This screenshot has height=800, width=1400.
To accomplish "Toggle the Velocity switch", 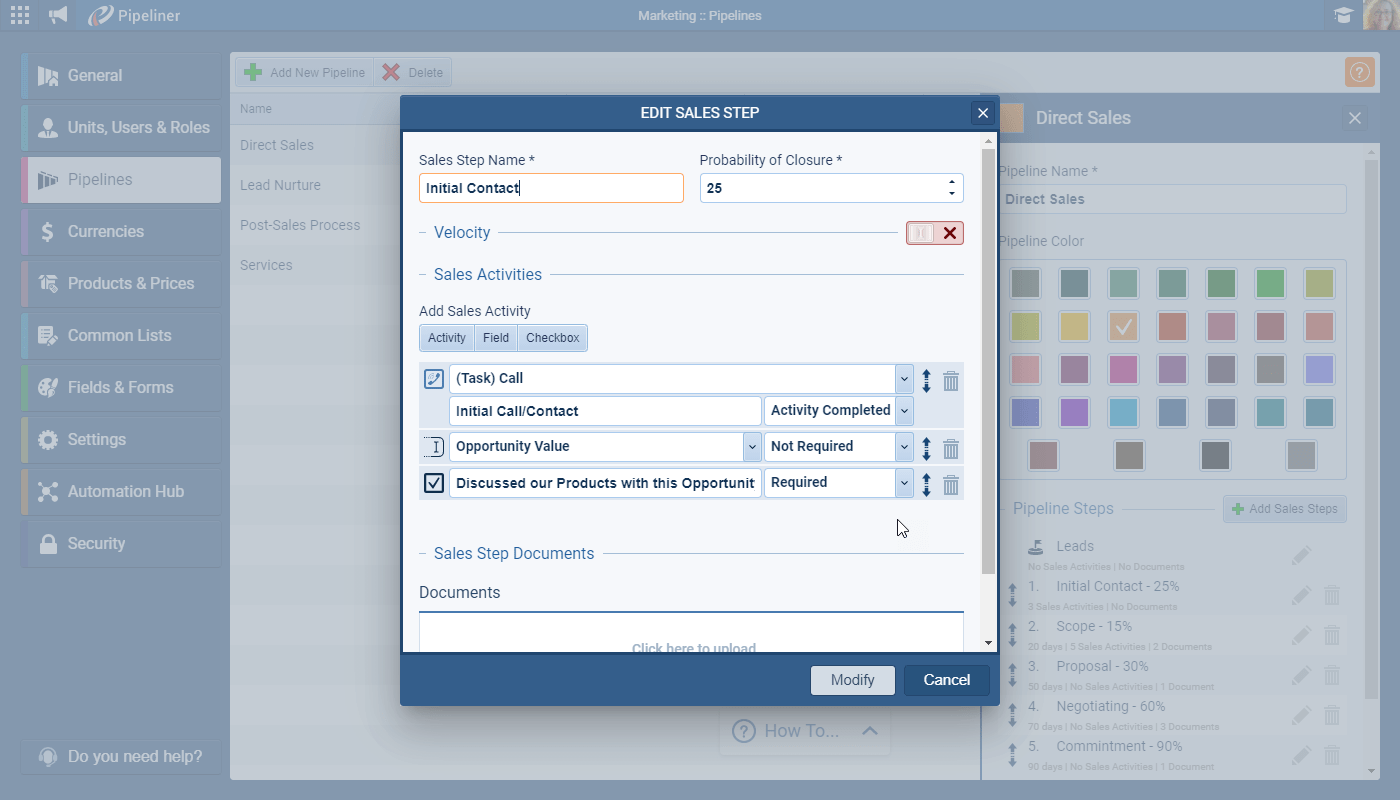I will (x=934, y=233).
